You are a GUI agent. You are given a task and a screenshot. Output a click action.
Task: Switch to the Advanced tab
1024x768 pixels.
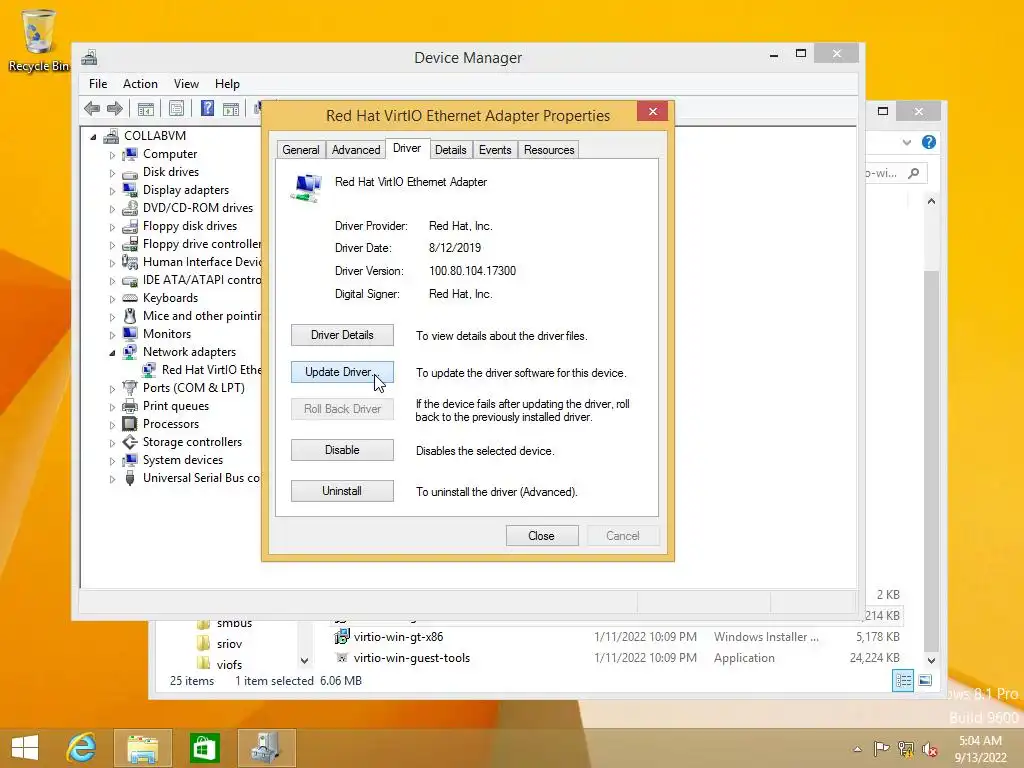click(x=356, y=150)
